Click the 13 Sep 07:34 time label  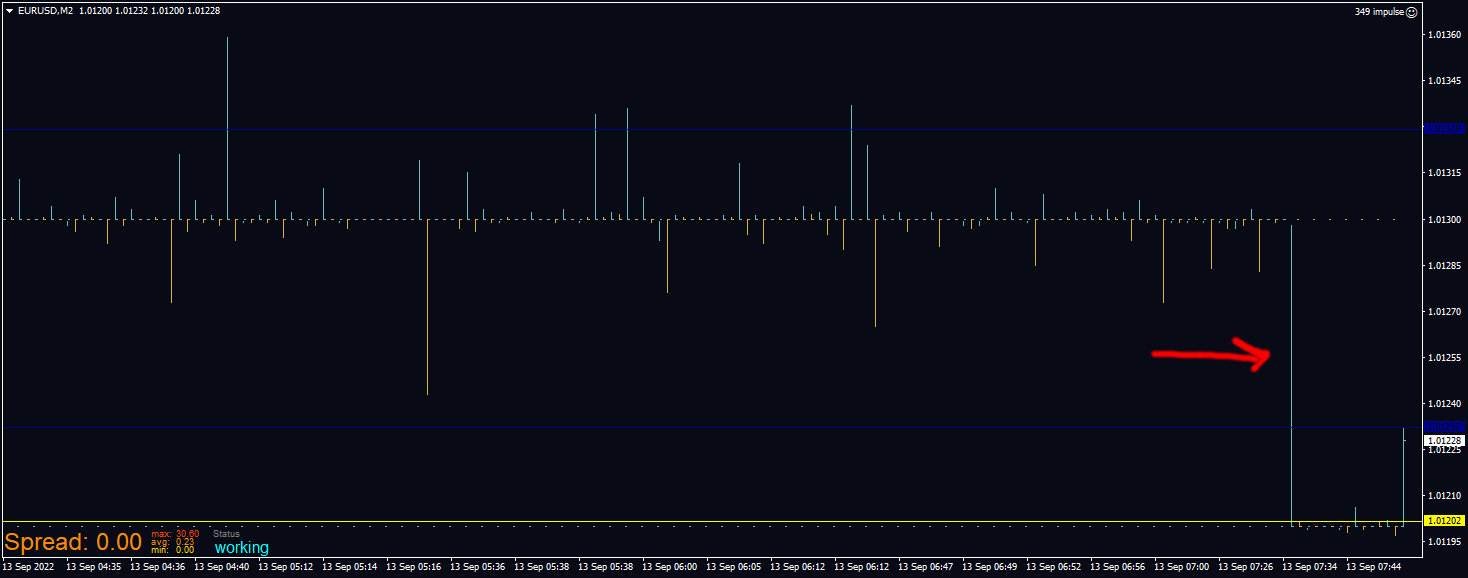pyautogui.click(x=1310, y=567)
